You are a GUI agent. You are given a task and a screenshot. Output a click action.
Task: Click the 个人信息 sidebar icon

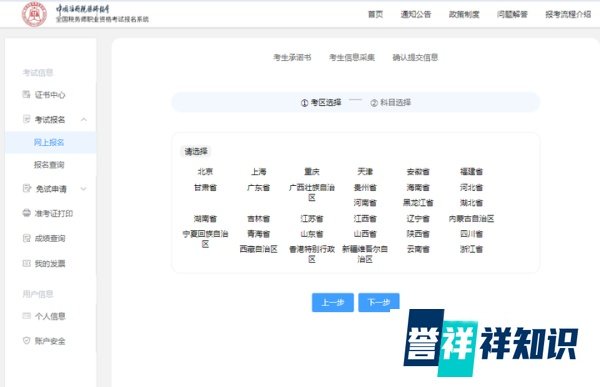pos(26,316)
